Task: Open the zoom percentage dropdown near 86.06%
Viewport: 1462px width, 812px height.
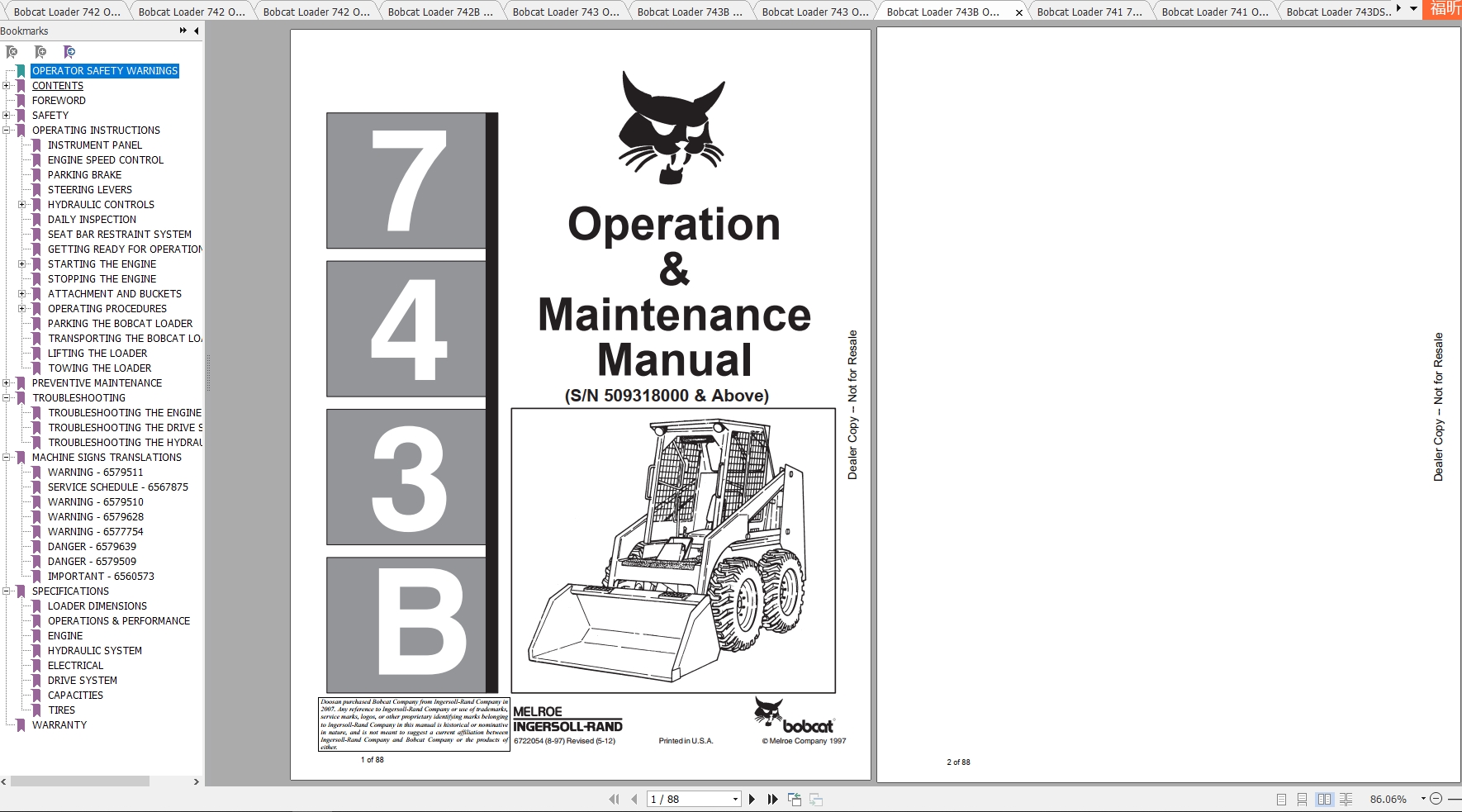Action: (1423, 799)
